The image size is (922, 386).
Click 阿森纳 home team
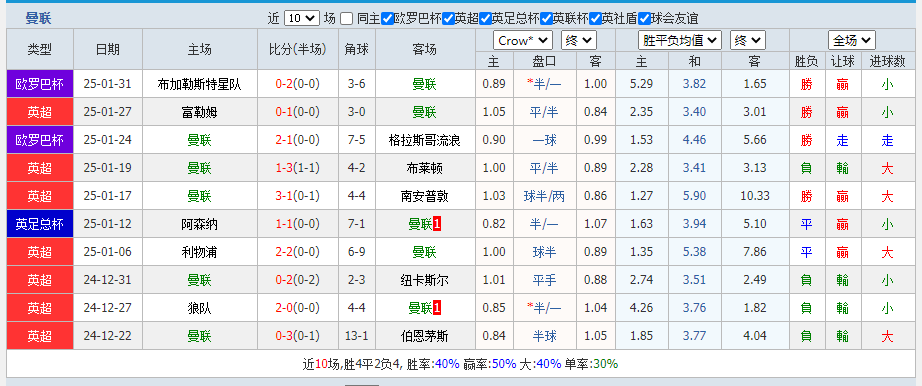[200, 224]
